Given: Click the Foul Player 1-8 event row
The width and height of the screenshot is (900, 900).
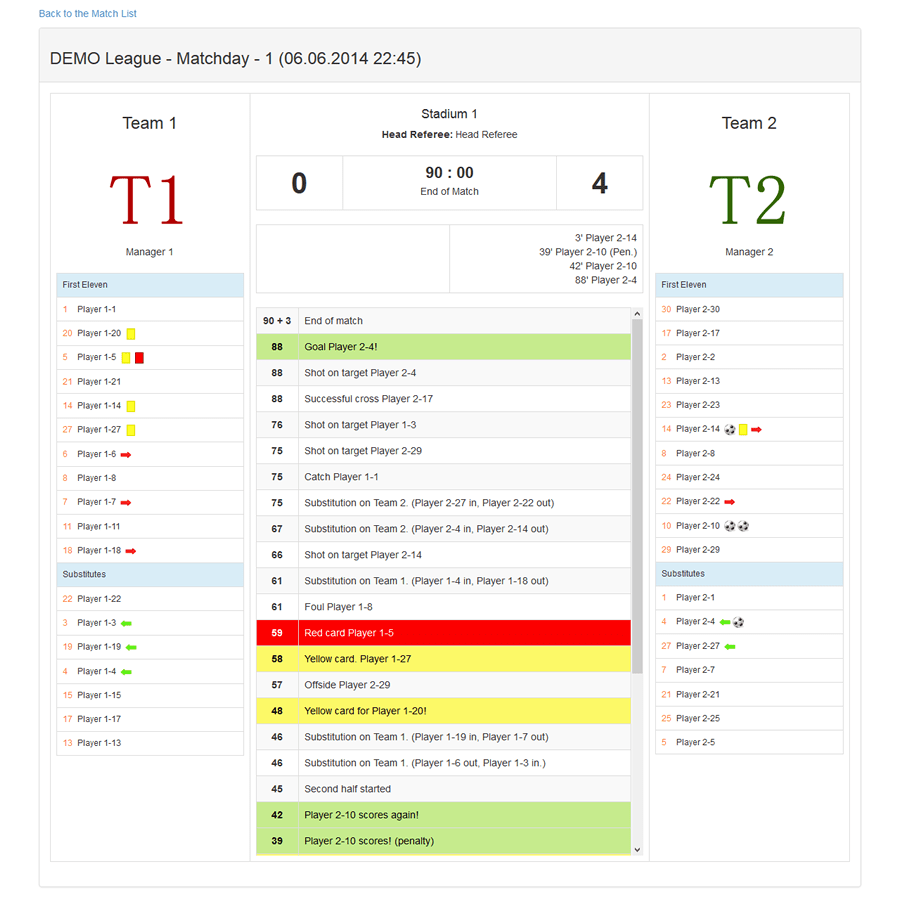Looking at the screenshot, I should pos(444,607).
